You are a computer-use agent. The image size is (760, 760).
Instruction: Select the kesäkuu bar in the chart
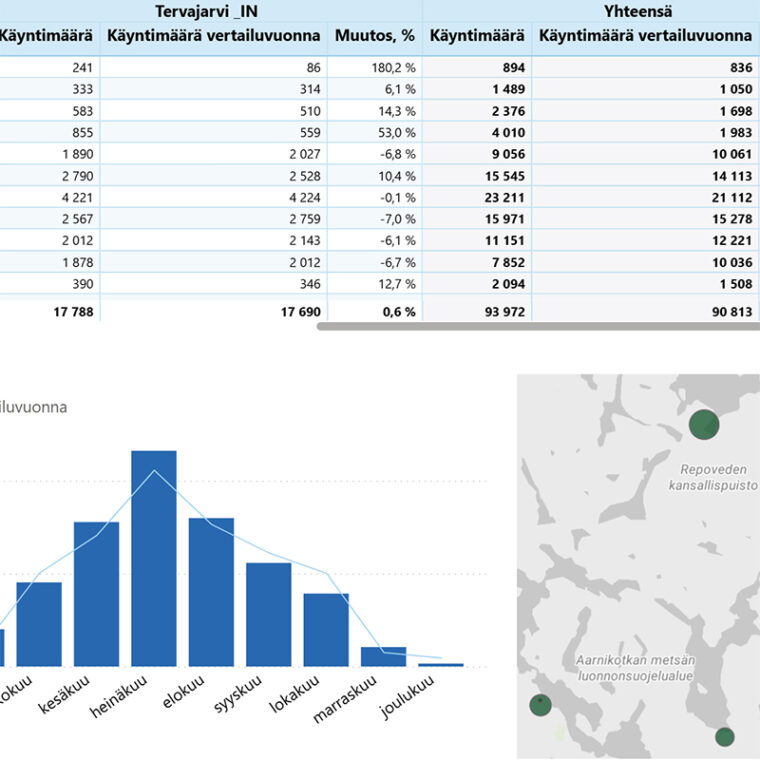pyautogui.click(x=96, y=593)
